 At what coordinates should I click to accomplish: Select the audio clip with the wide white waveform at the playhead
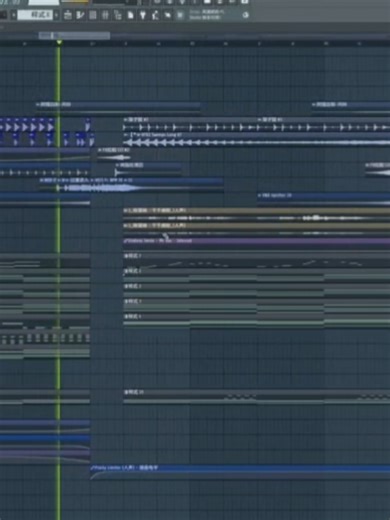tap(132, 185)
